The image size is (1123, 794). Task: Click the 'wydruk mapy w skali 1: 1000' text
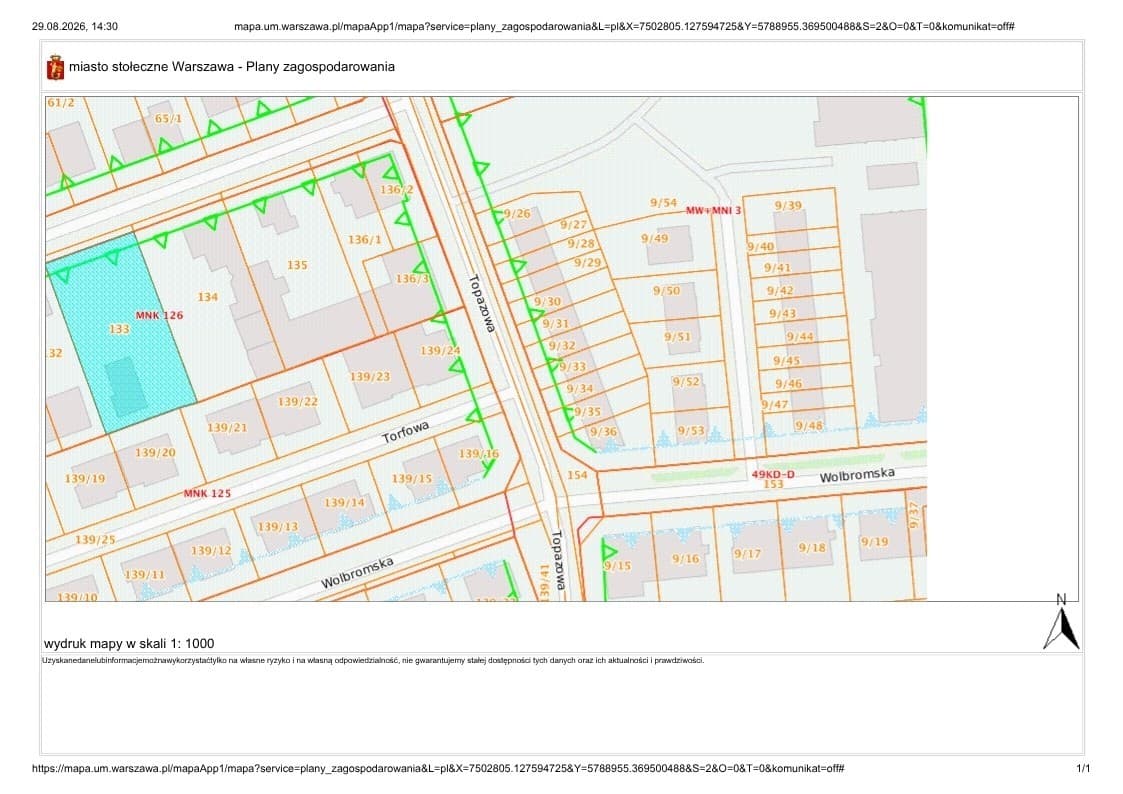tap(129, 644)
